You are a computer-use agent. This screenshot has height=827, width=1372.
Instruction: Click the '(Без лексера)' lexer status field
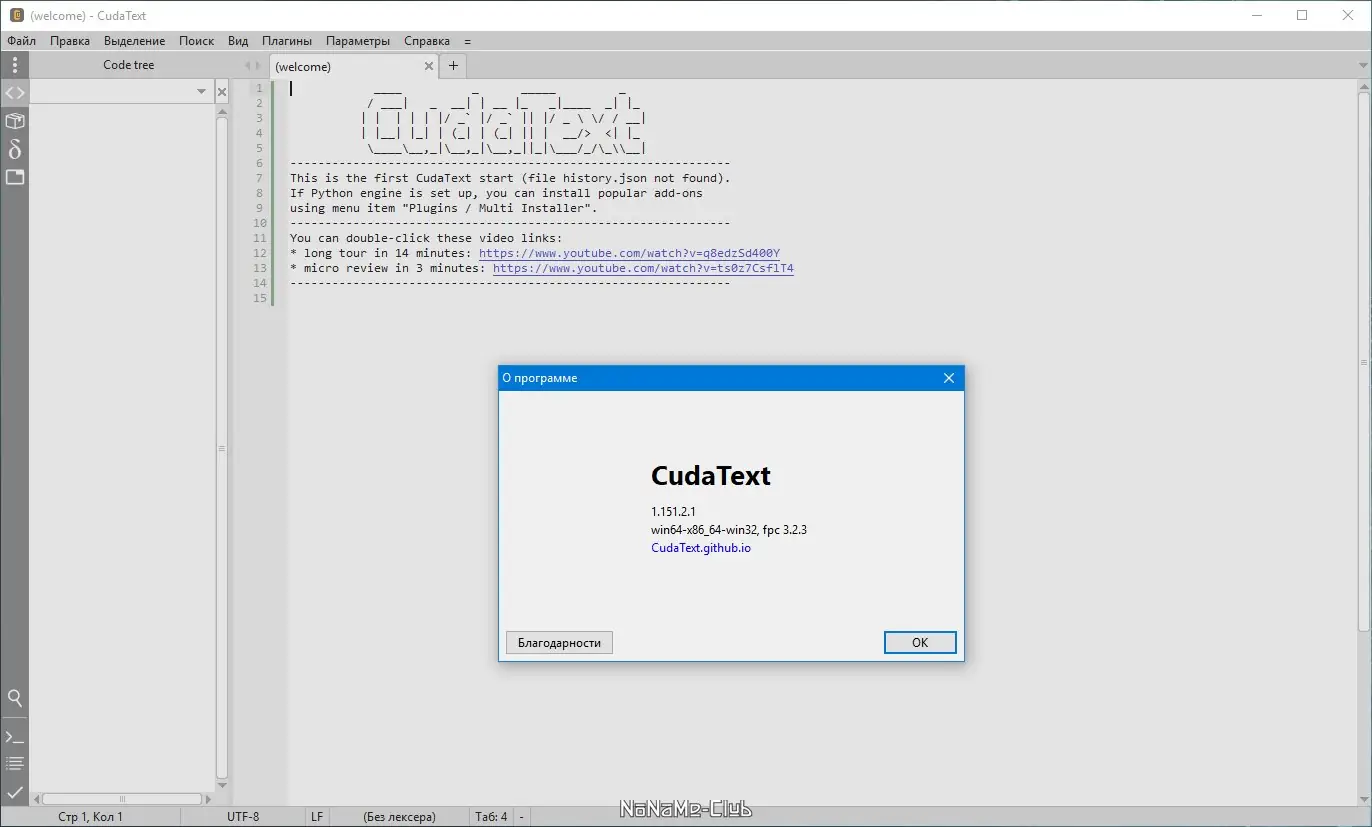400,817
